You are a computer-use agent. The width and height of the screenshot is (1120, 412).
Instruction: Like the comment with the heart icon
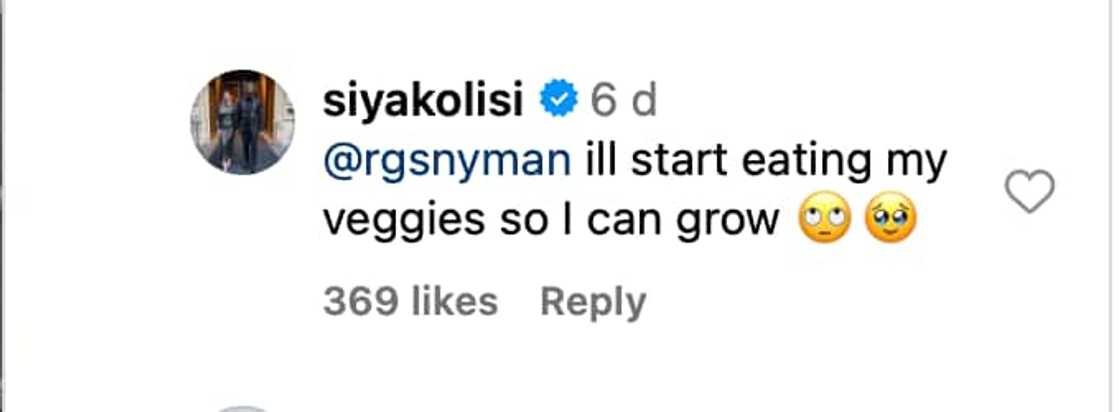click(1029, 191)
